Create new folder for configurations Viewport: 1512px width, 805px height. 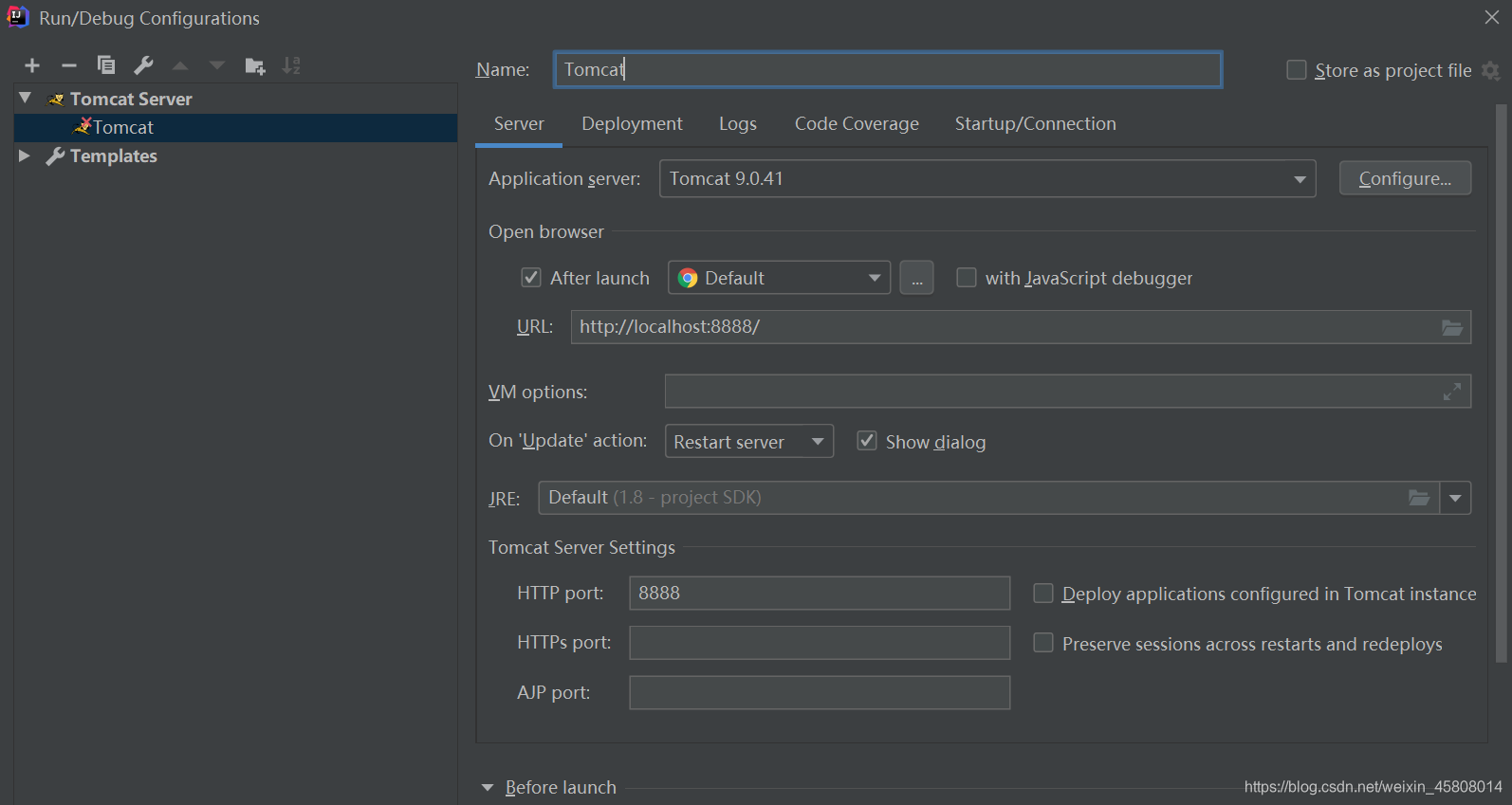(x=255, y=65)
